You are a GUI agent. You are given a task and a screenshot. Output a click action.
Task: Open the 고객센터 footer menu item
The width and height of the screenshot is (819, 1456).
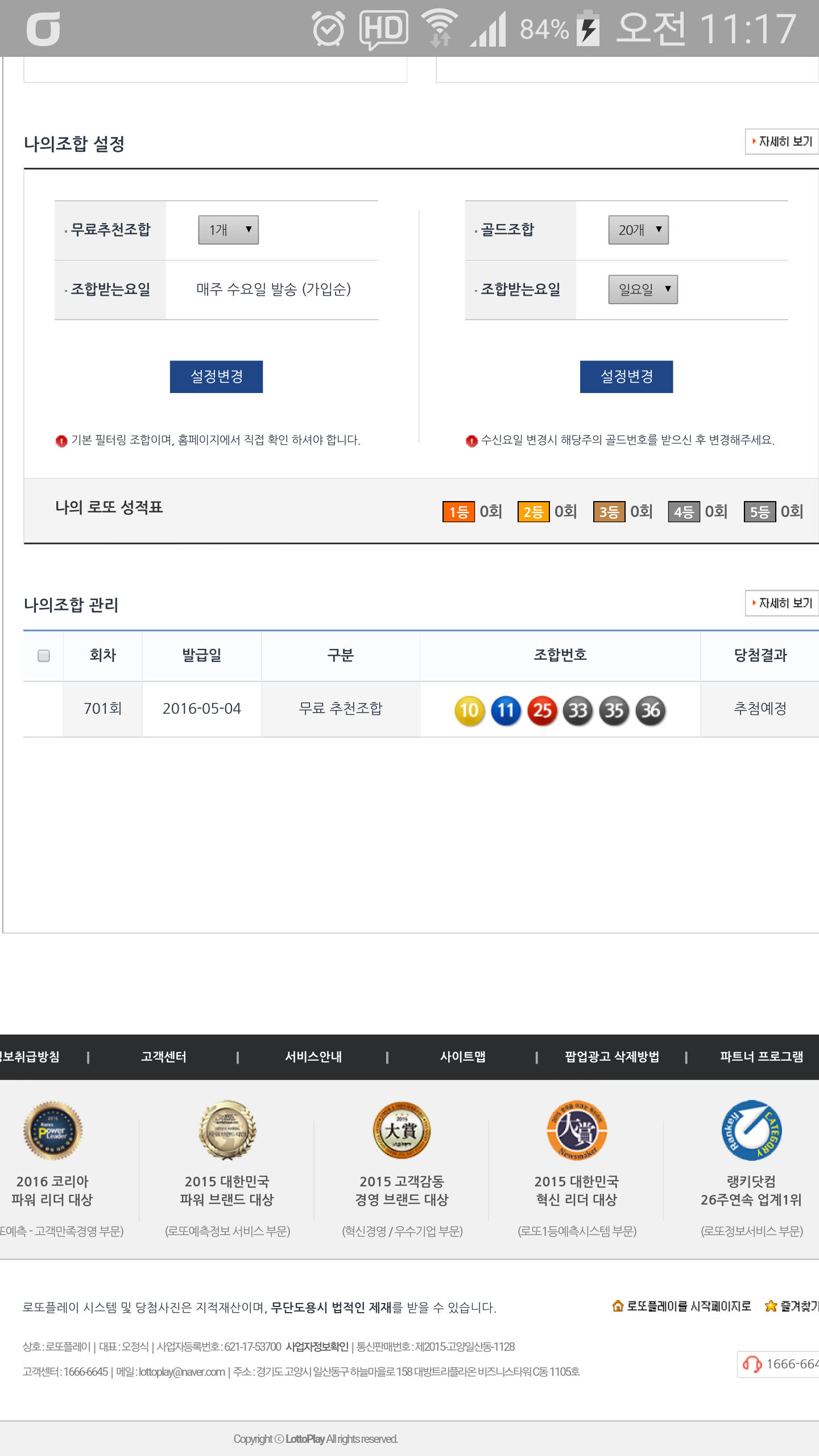(164, 1057)
